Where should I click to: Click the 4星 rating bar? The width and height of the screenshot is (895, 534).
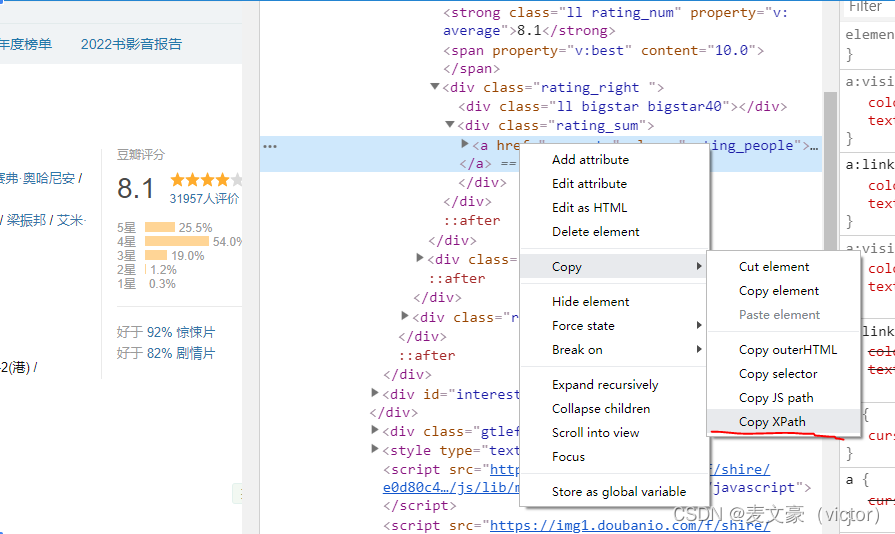point(177,242)
